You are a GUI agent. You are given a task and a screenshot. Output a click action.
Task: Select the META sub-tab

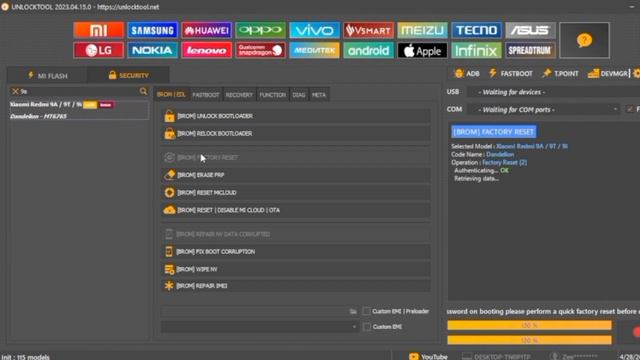point(319,95)
